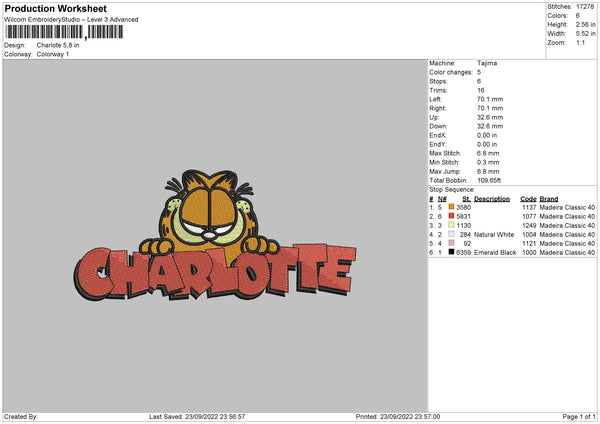Click thread code 1249
This screenshot has width=600, height=424.
(x=529, y=225)
